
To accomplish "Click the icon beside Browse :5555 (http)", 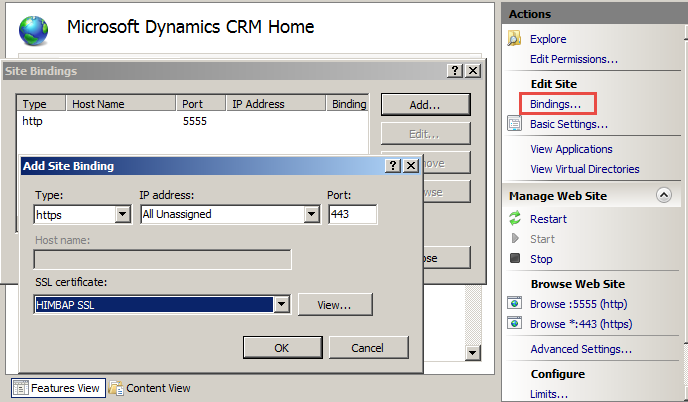I will 515,303.
